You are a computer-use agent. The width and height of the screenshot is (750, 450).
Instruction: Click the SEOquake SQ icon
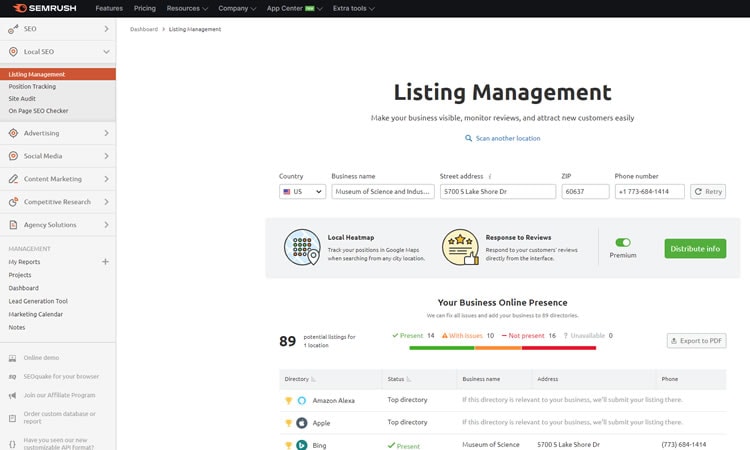pos(12,377)
